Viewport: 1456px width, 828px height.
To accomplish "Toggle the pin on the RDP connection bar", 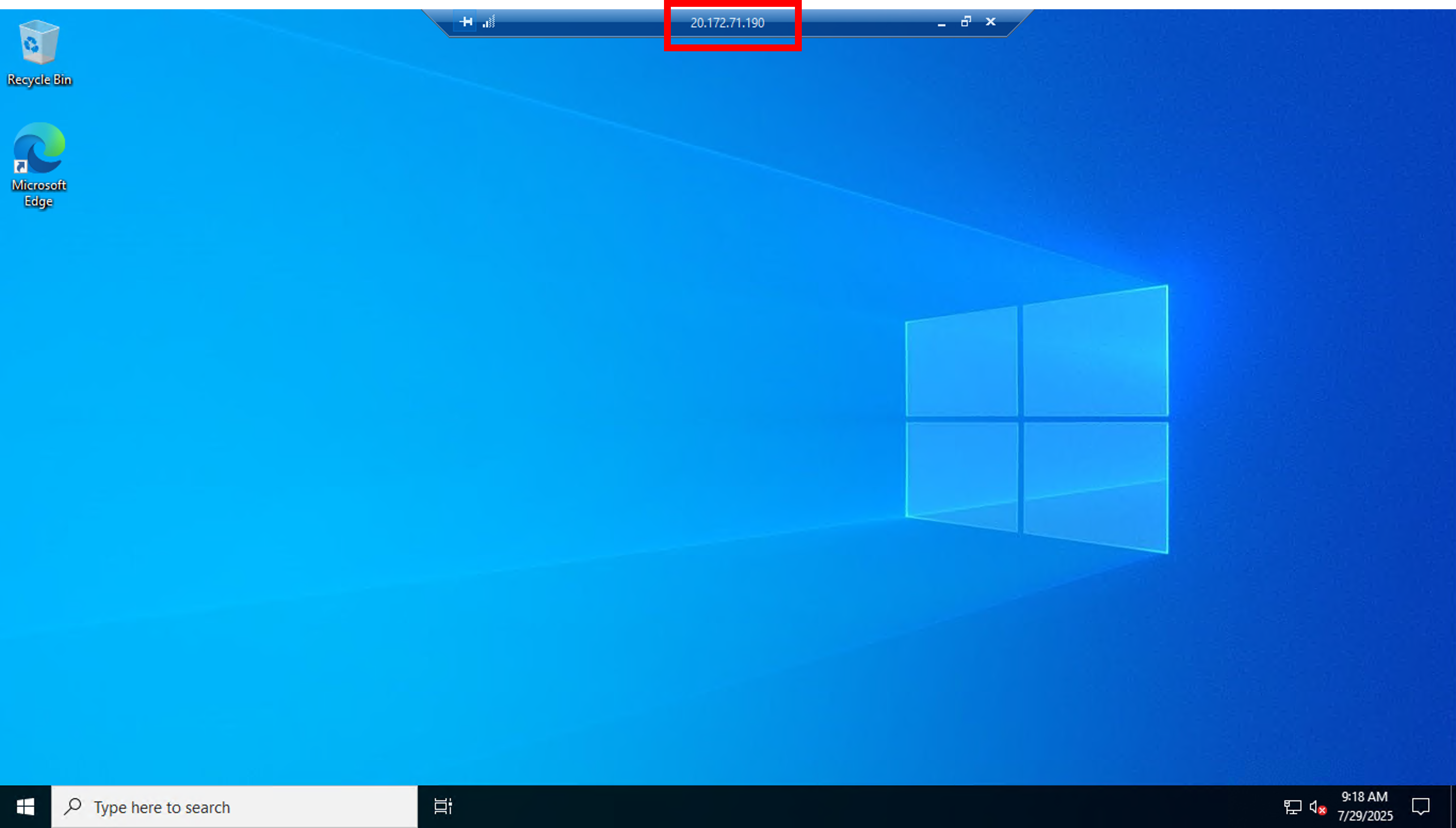I will click(x=466, y=21).
